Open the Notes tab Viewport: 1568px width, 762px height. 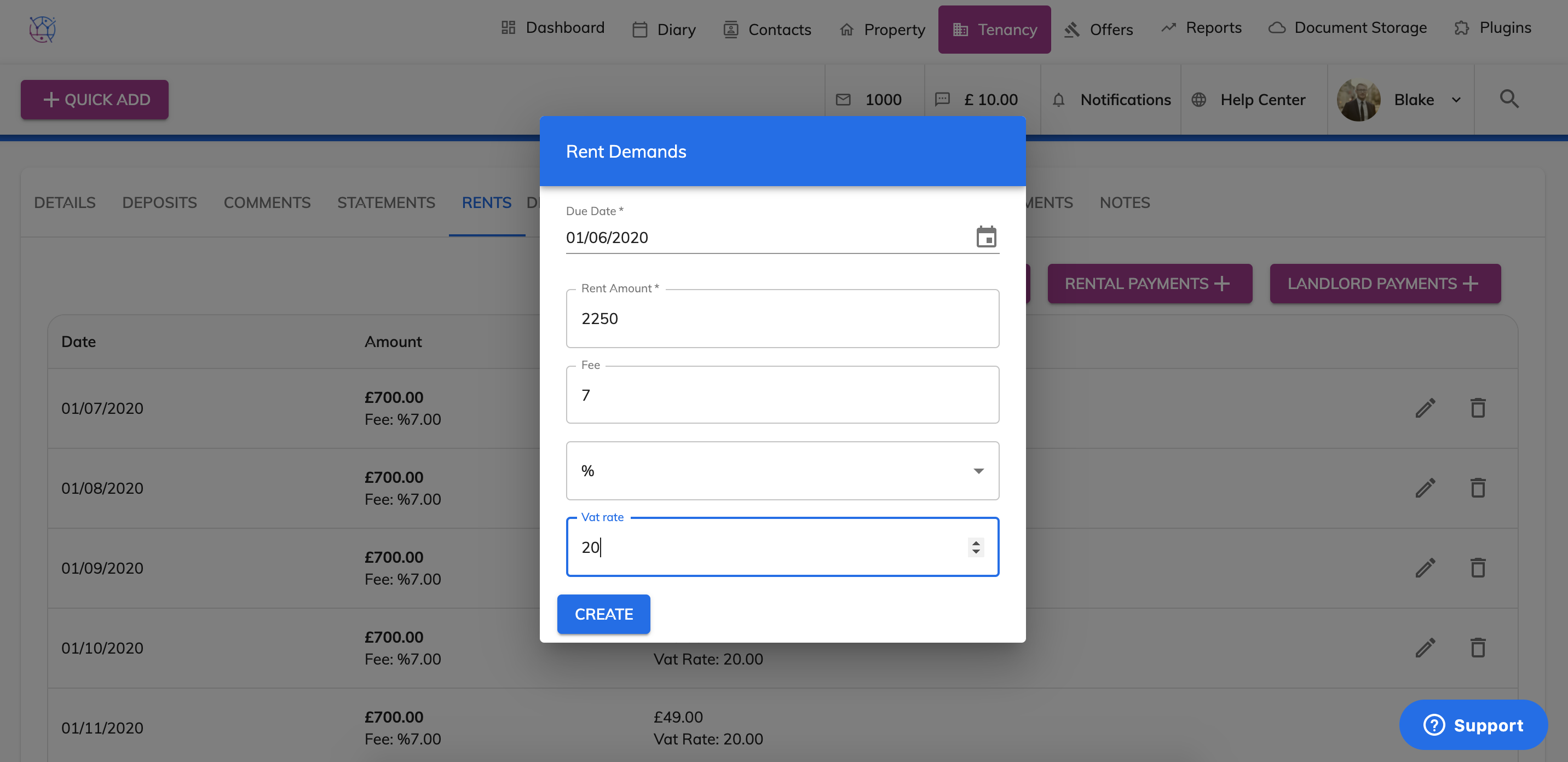1124,203
